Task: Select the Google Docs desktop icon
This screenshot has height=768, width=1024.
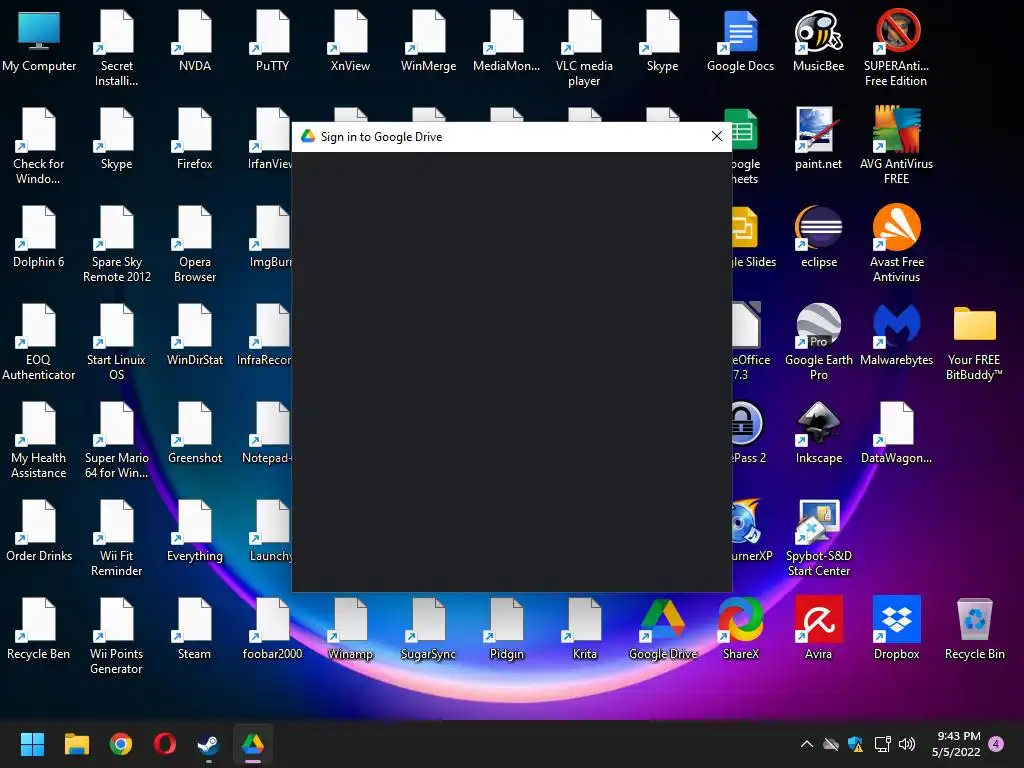Action: click(740, 40)
